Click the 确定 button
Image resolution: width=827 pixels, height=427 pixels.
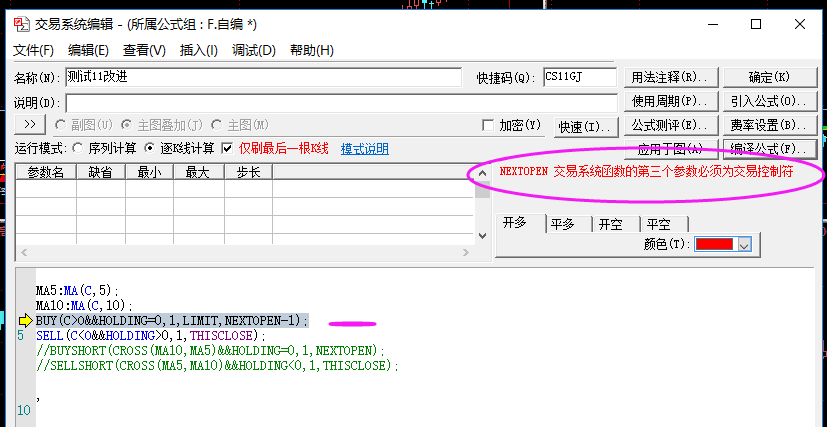pyautogui.click(x=769, y=77)
